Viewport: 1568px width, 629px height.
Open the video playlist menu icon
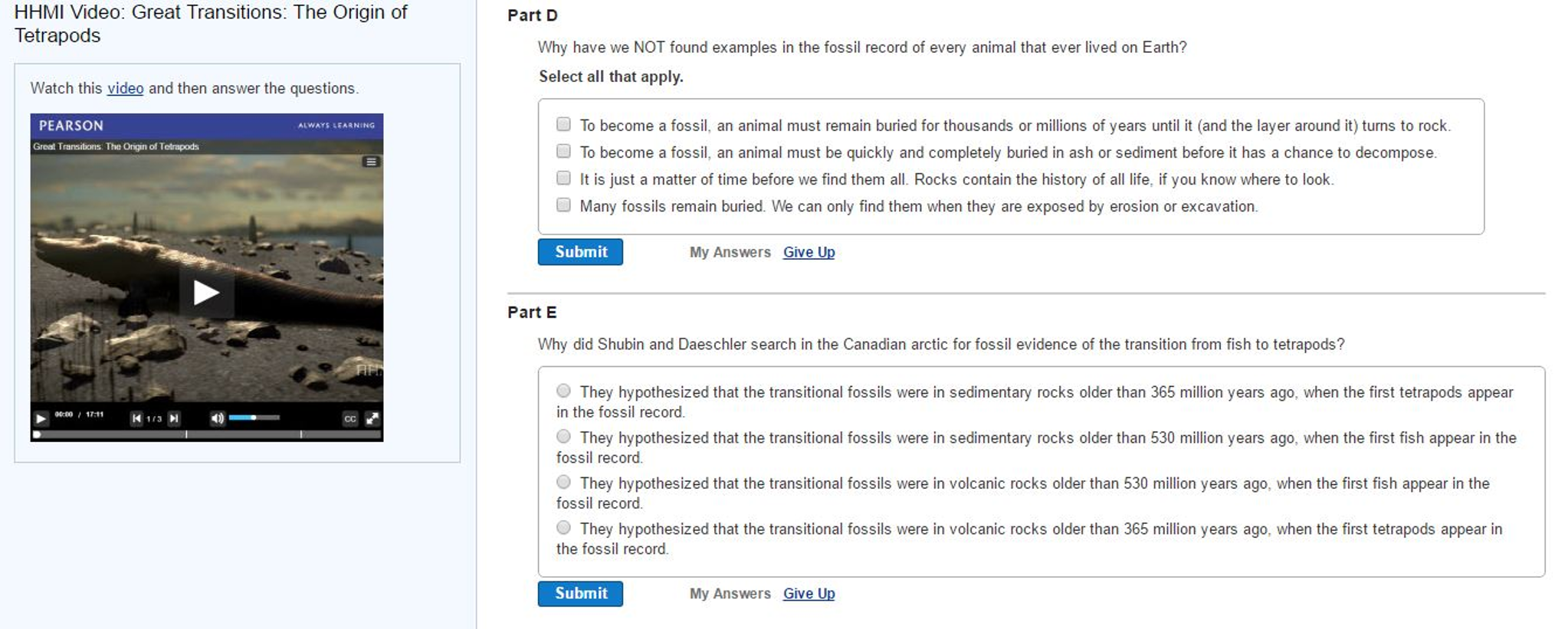tap(371, 162)
